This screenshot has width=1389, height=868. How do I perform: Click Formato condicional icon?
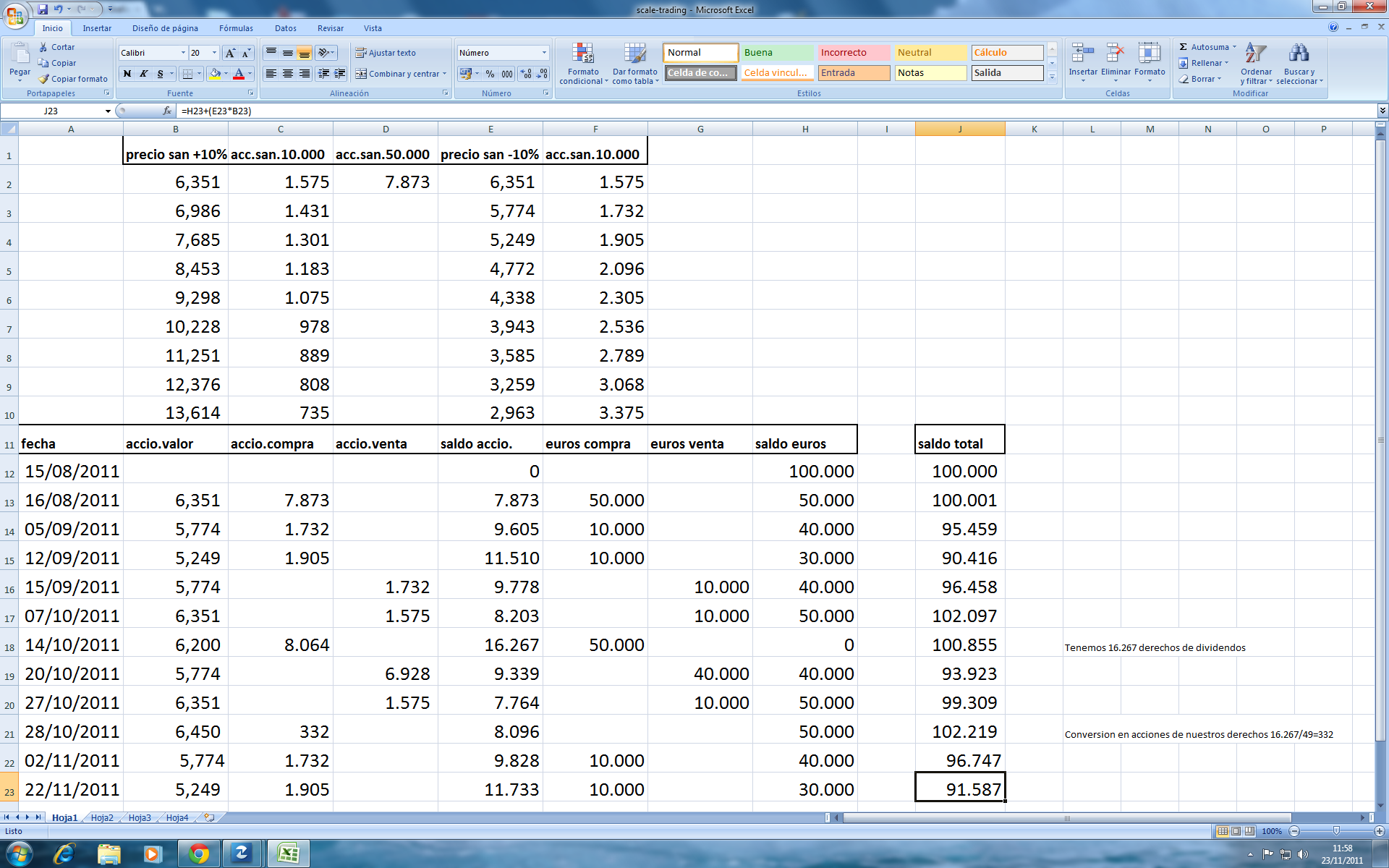click(x=583, y=54)
